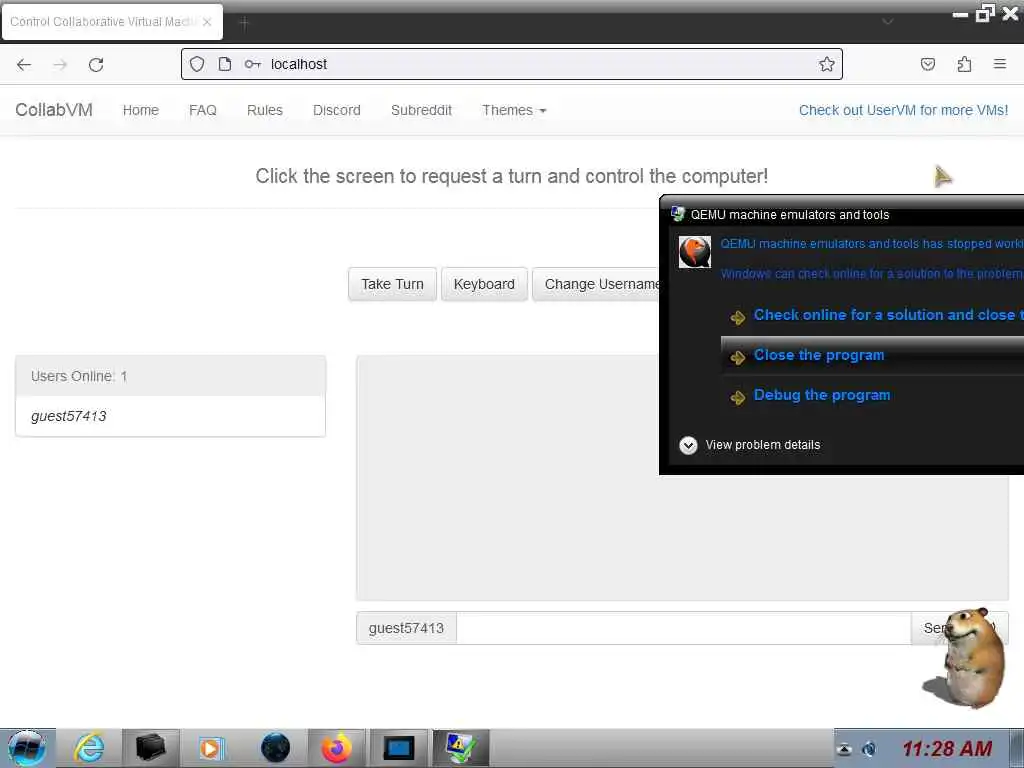Screen dimensions: 1024x768
Task: Click the localhost address bar
Action: click(512, 64)
